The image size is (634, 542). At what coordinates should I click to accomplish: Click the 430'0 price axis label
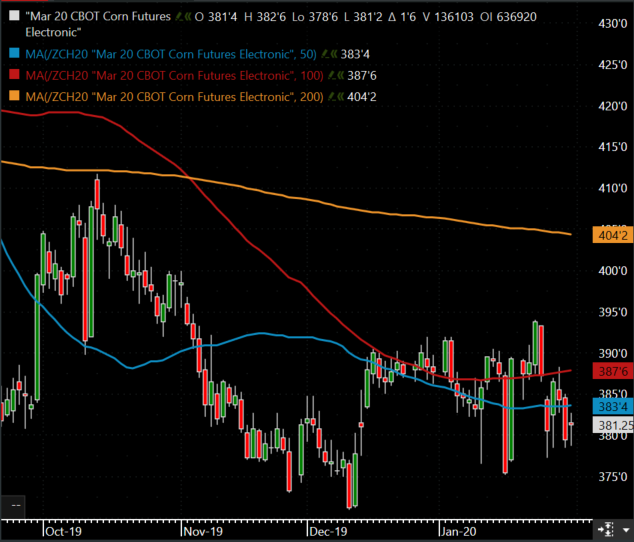[x=613, y=23]
